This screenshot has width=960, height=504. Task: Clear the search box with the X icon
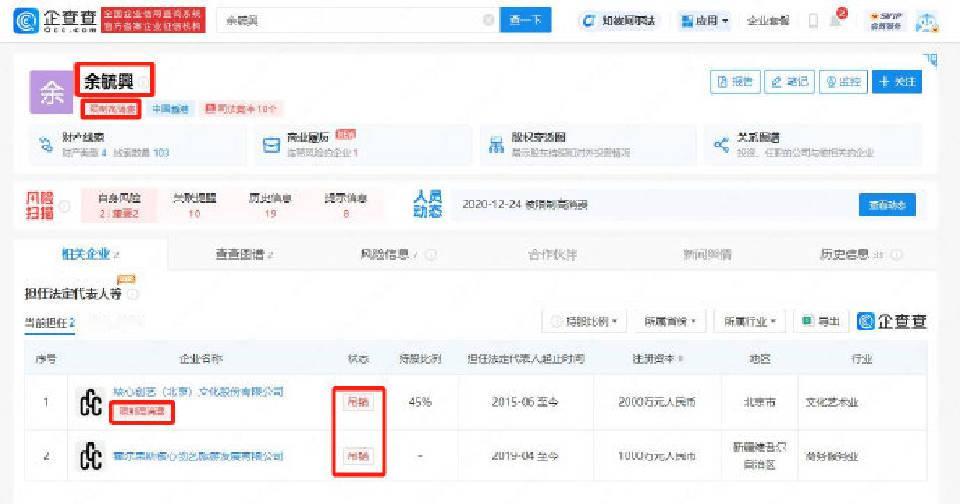pyautogui.click(x=489, y=20)
